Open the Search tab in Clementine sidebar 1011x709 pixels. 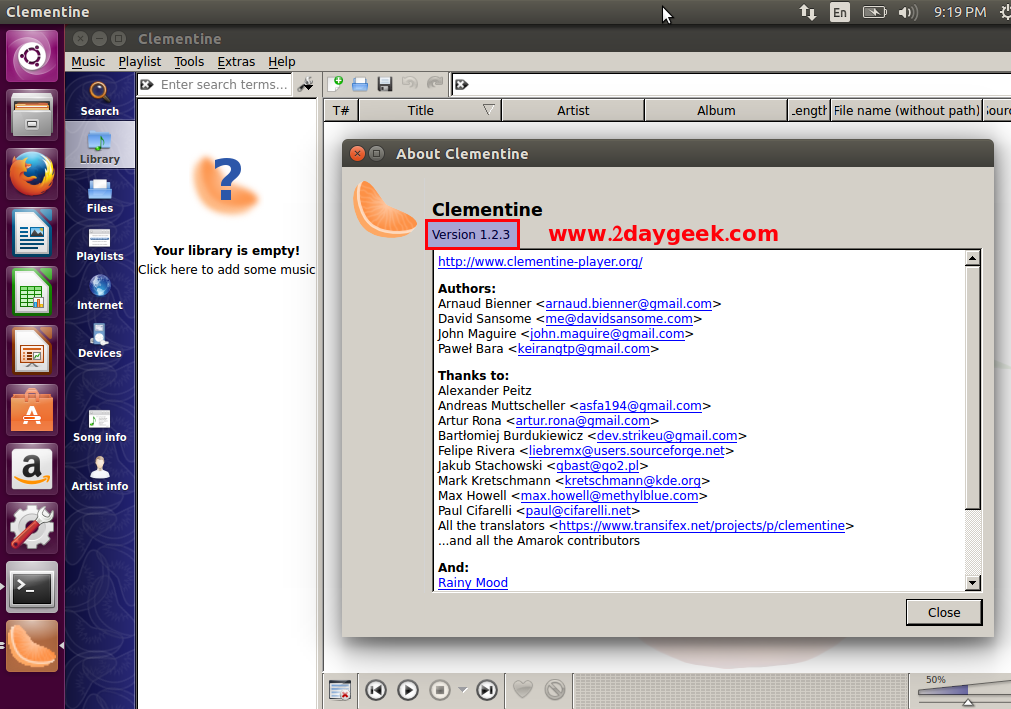click(x=99, y=99)
